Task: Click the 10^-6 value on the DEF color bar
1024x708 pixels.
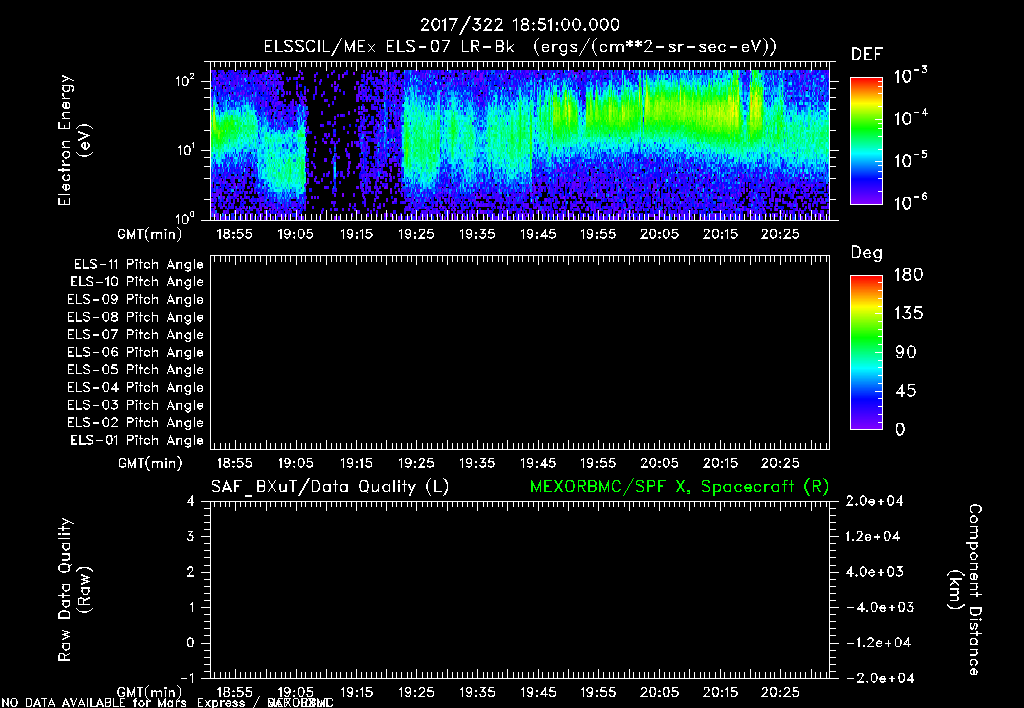Action: pyautogui.click(x=910, y=202)
